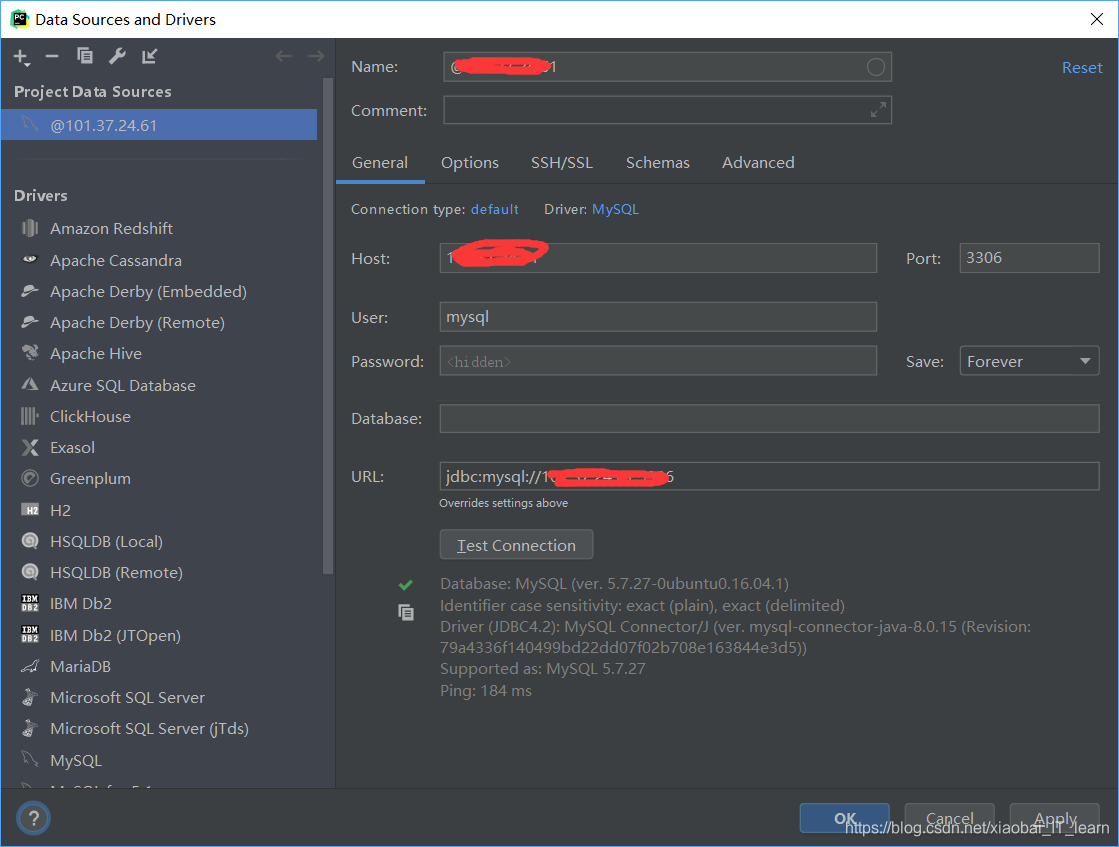Click the Reset link
The height and width of the screenshot is (847, 1119).
pos(1082,68)
